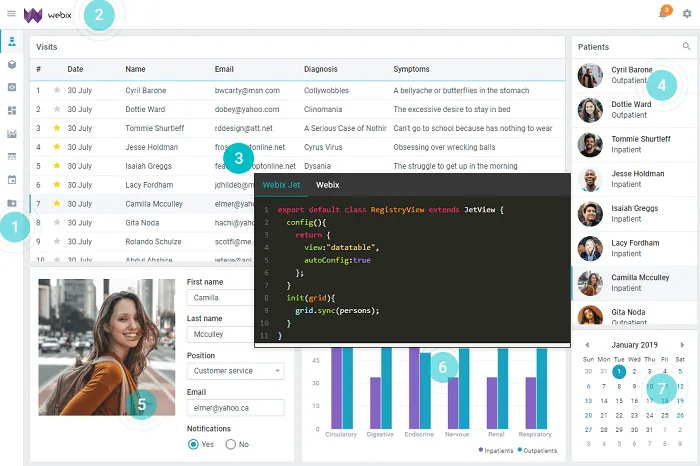The width and height of the screenshot is (700, 466).
Task: Go to next month in calendar
Action: coord(682,345)
